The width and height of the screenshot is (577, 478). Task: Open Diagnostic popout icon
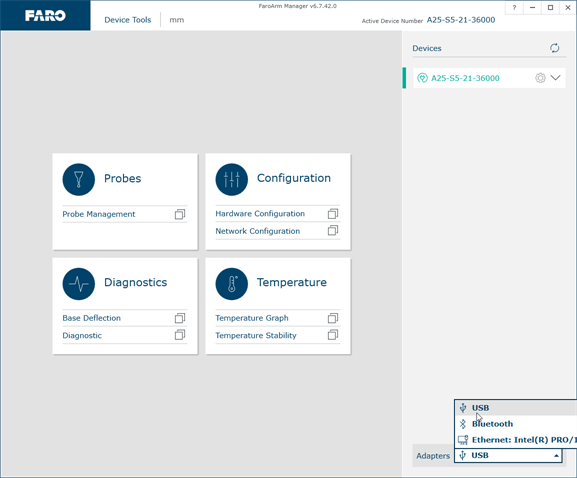point(180,335)
